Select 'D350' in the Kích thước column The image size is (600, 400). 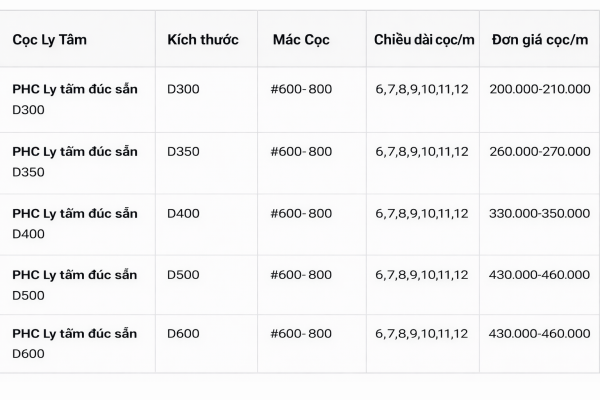point(183,152)
